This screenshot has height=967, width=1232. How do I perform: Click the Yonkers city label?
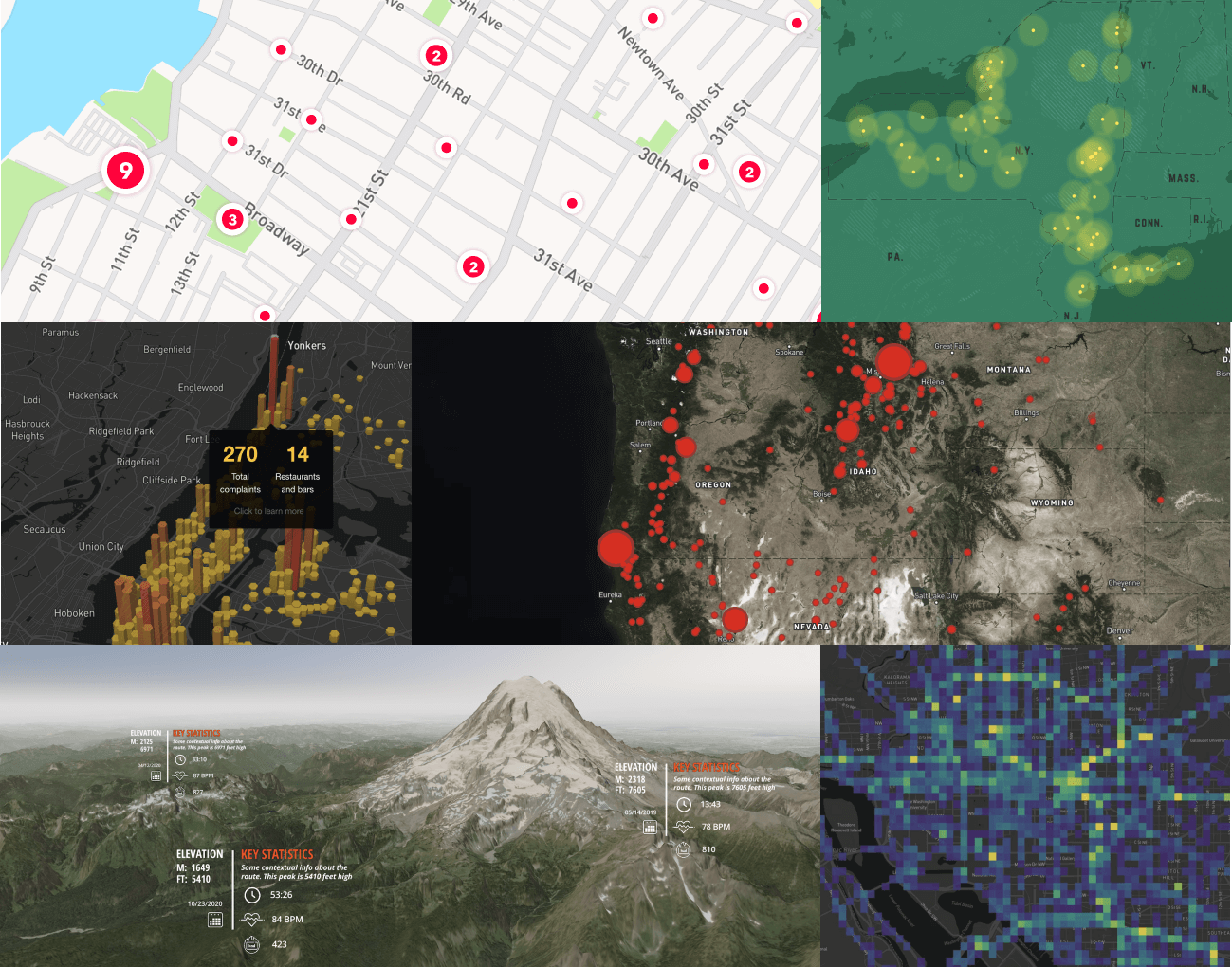coord(307,346)
